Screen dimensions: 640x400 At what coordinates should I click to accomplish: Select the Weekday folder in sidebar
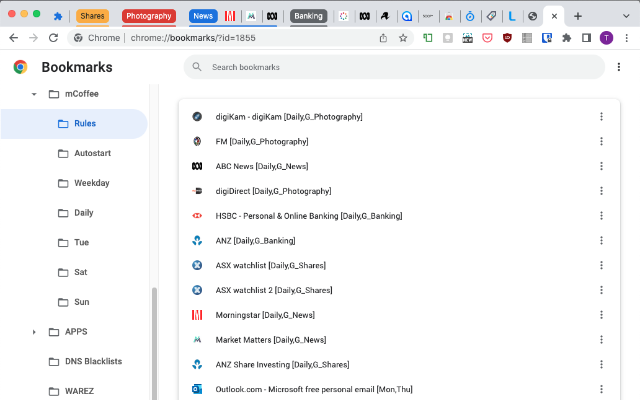(x=91, y=183)
